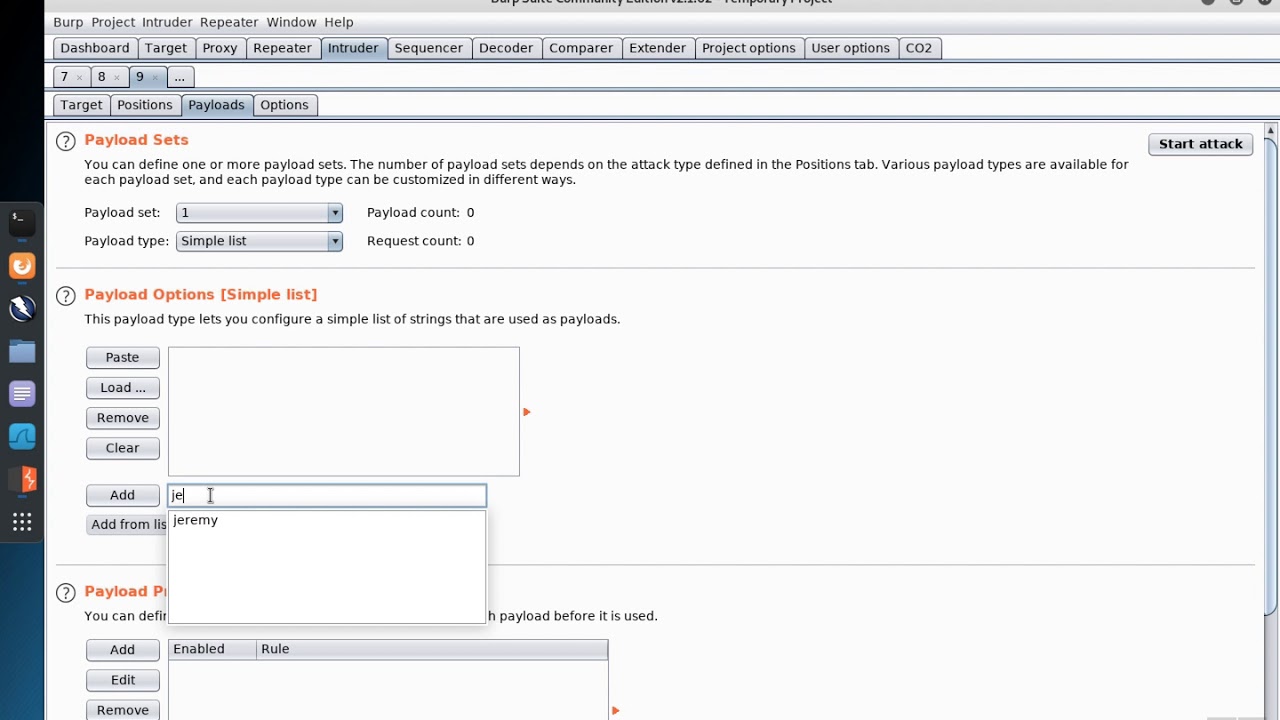Open the Help menu
This screenshot has height=720, width=1280.
[x=339, y=22]
